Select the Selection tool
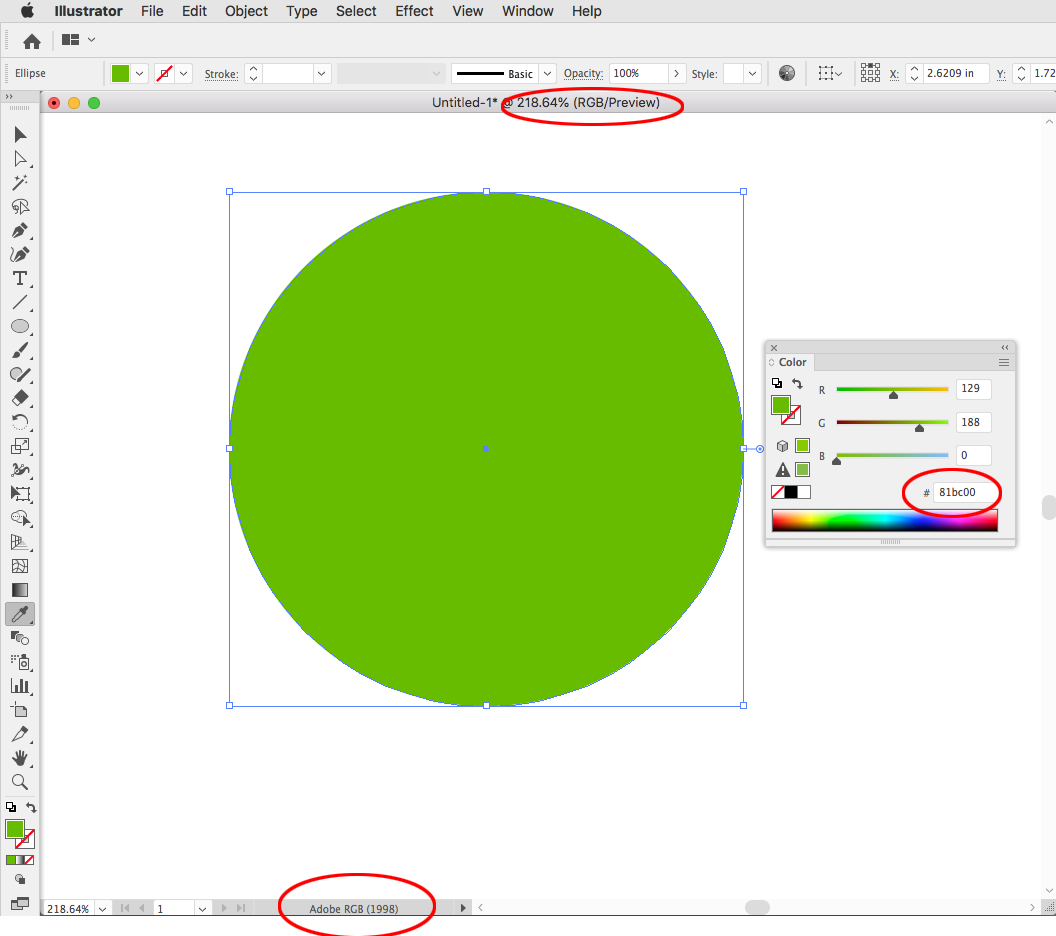The width and height of the screenshot is (1056, 936). [20, 134]
